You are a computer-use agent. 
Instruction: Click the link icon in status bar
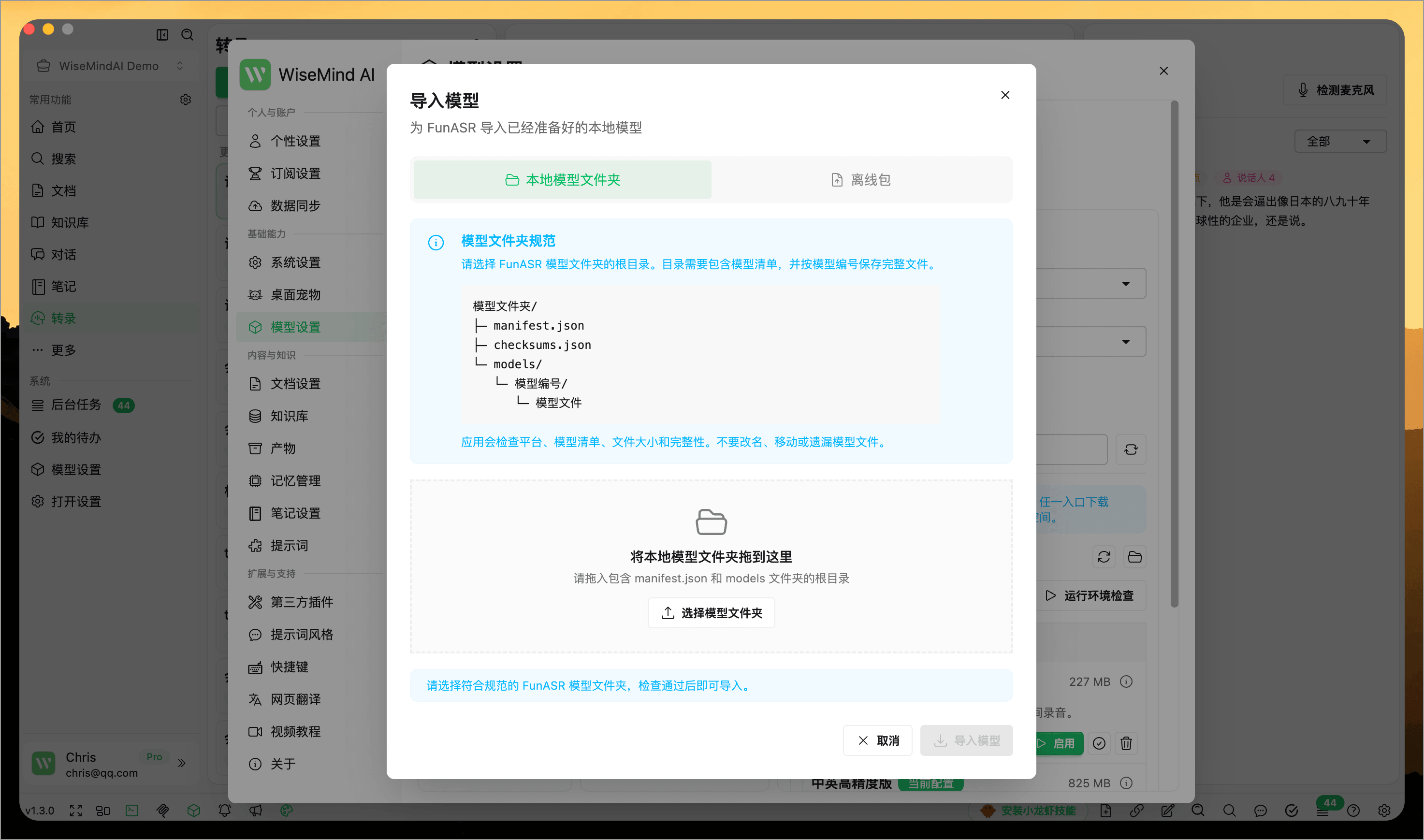[x=1136, y=811]
